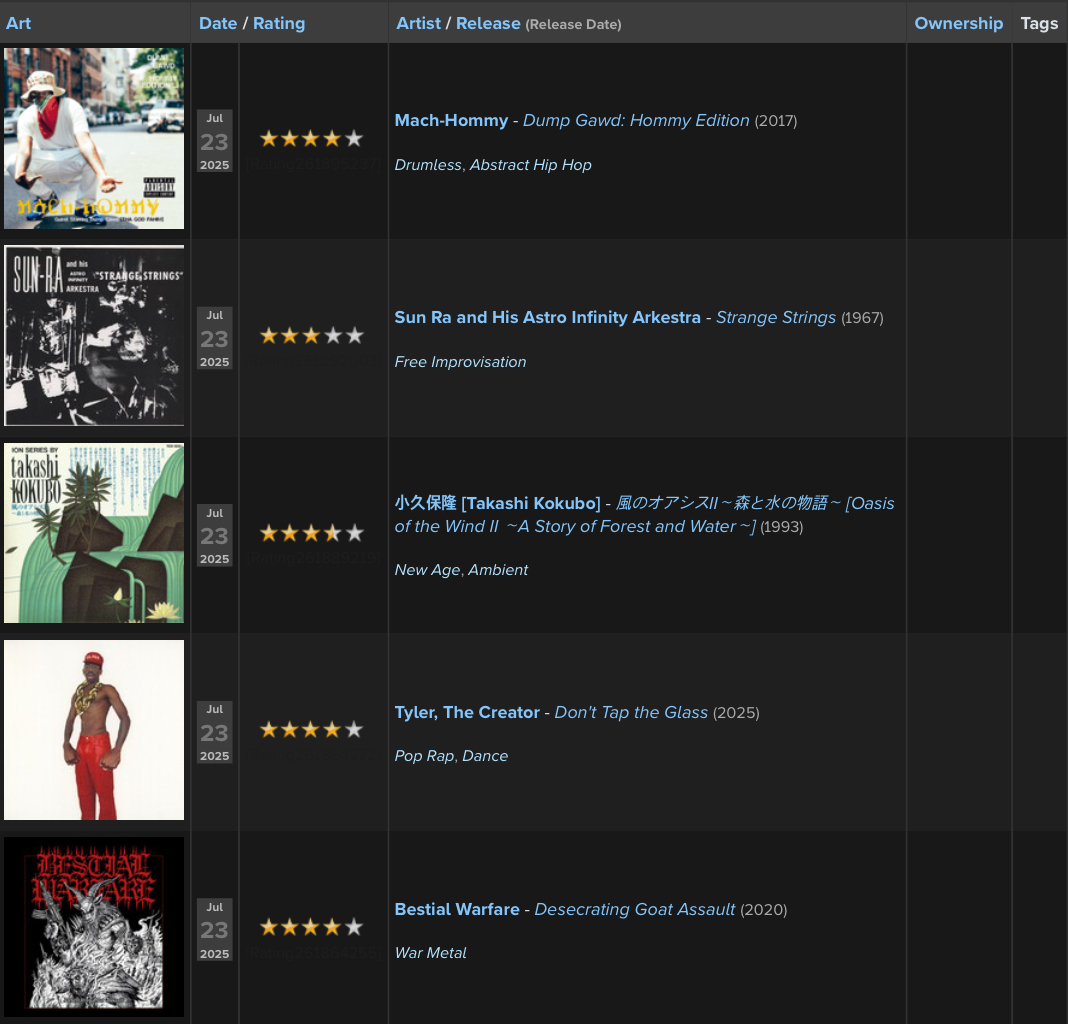Select the "Drumless, Abstract Hip Hop" genre text
1068x1024 pixels.
click(x=493, y=165)
